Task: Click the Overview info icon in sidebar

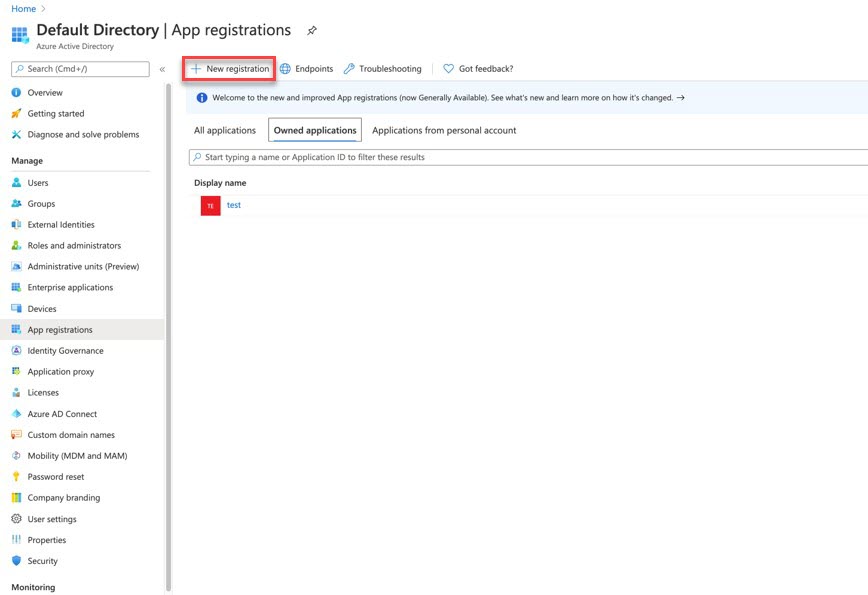Action: click(x=17, y=92)
